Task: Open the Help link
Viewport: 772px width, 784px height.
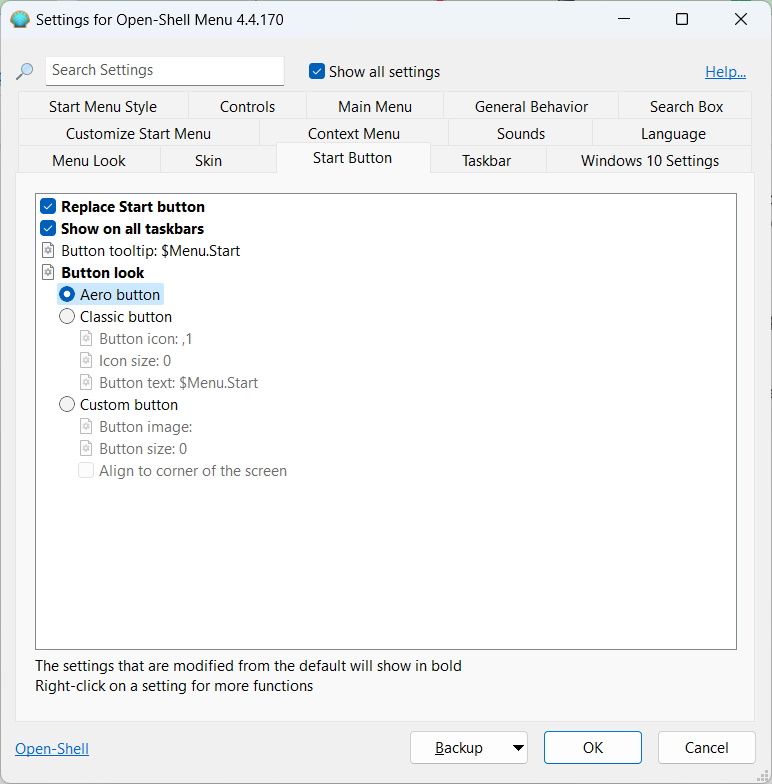Action: (726, 72)
